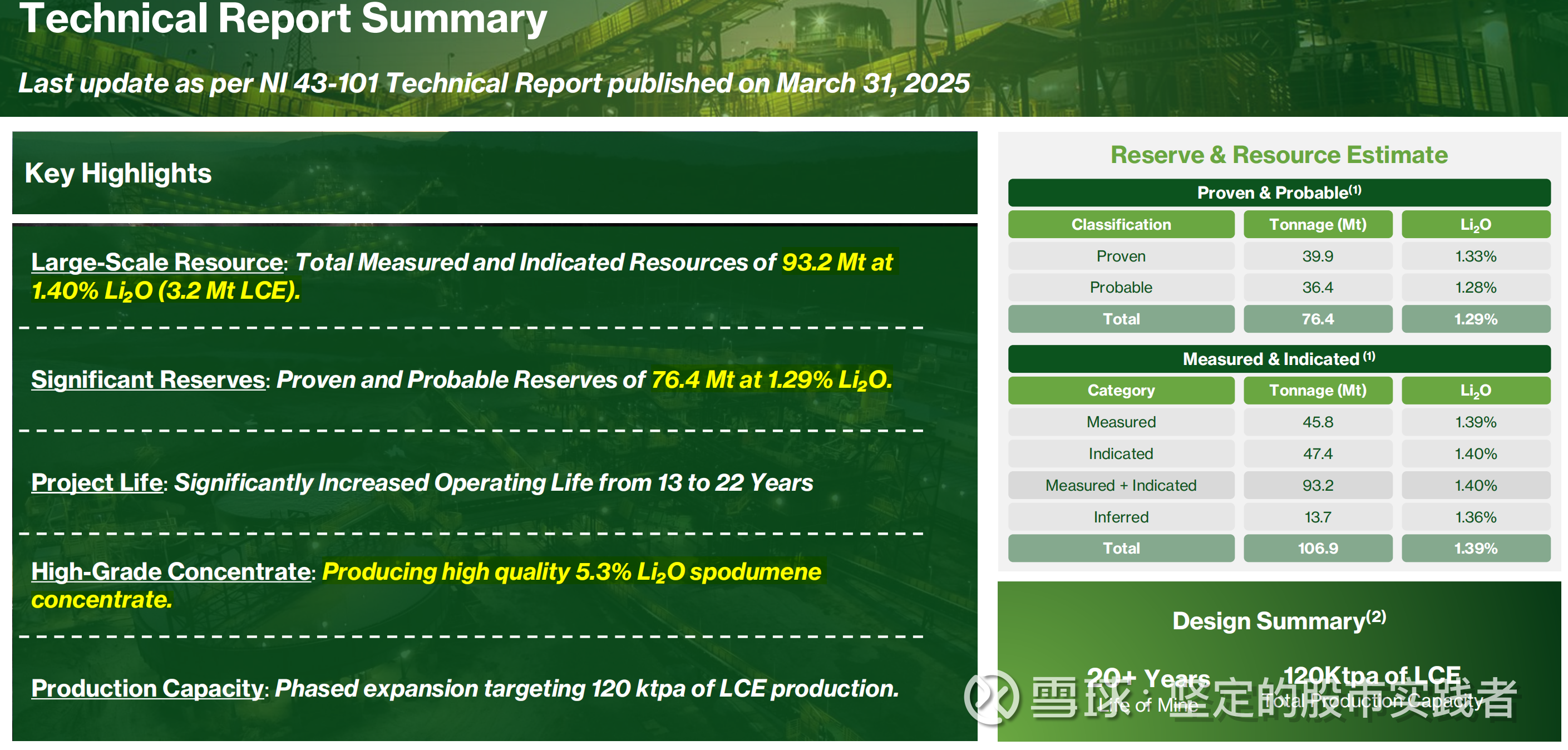Click the Large-Scale Resource underlined heading
This screenshot has height=750, width=1568.
(156, 263)
